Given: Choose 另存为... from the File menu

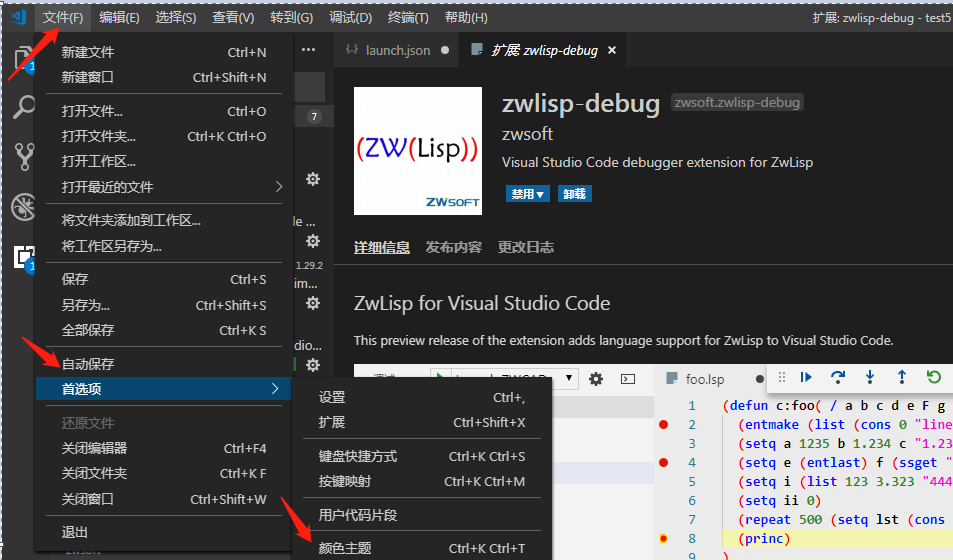Looking at the screenshot, I should tap(164, 305).
